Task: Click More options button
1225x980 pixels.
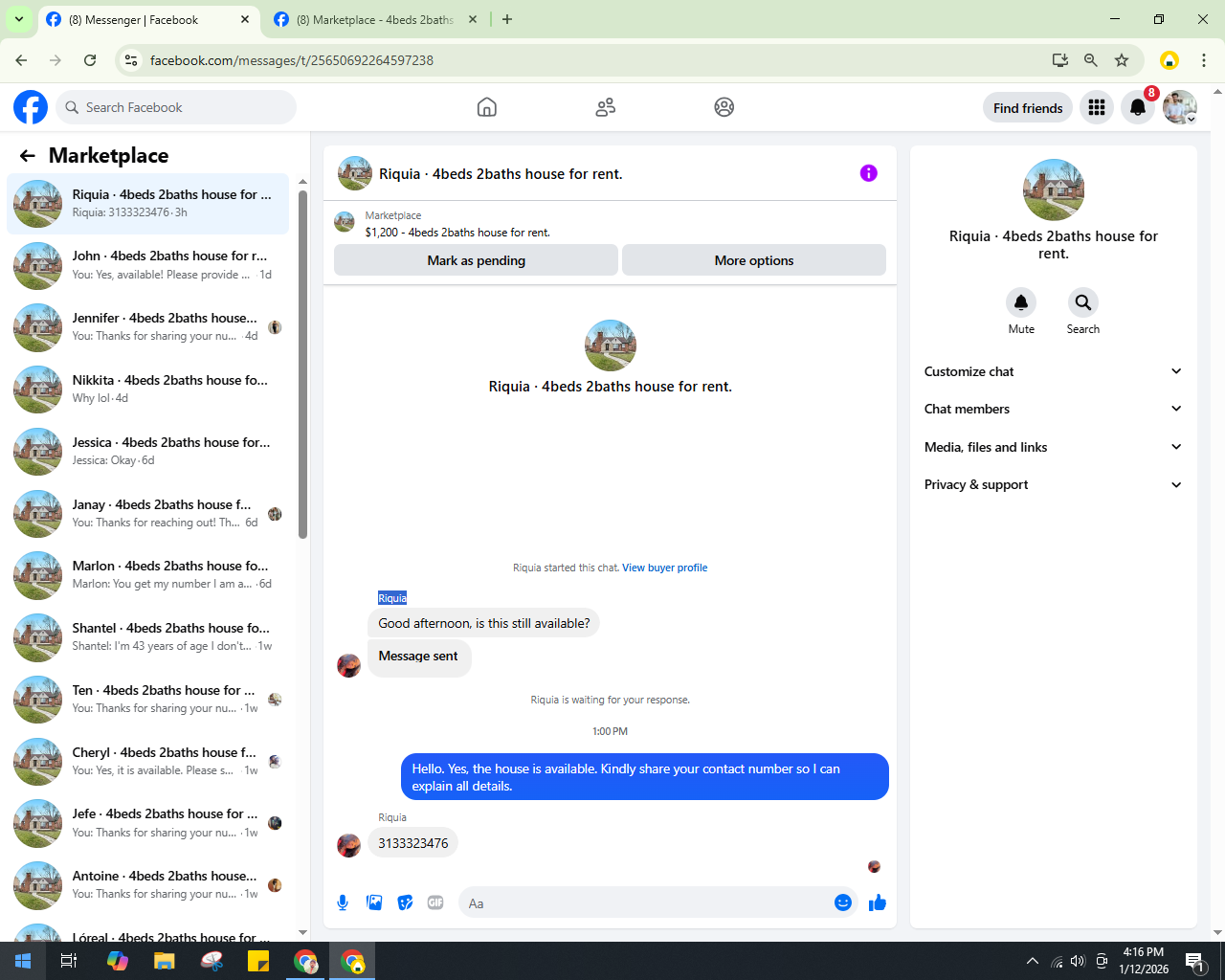Action: 754,260
